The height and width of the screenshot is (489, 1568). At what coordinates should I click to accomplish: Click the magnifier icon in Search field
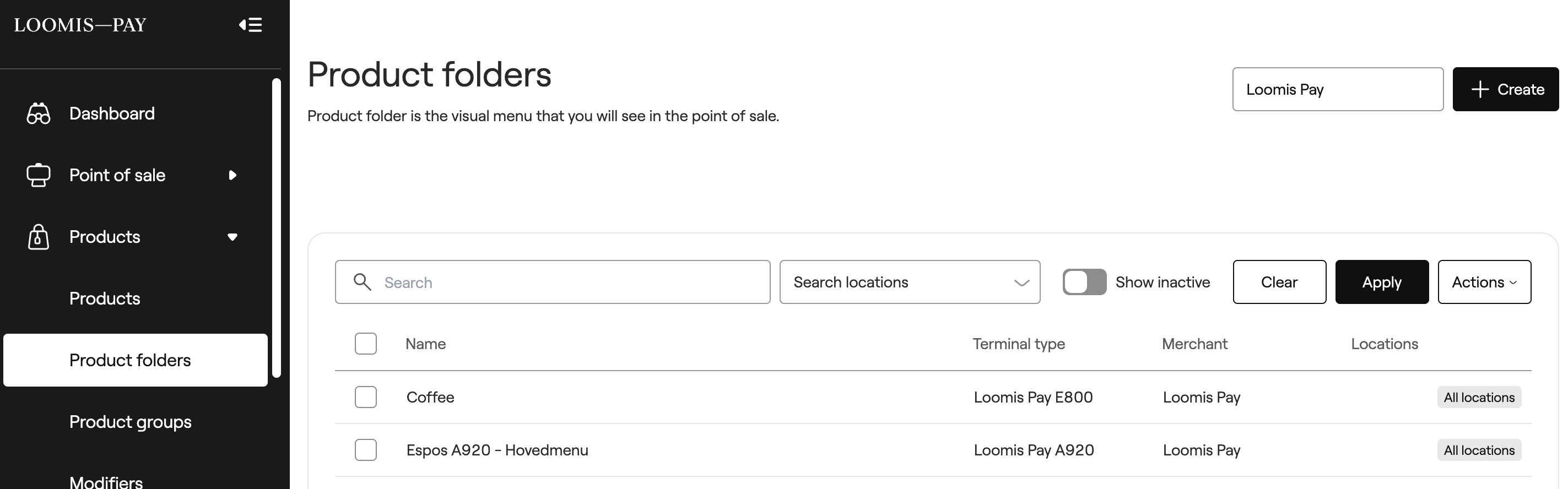click(362, 282)
